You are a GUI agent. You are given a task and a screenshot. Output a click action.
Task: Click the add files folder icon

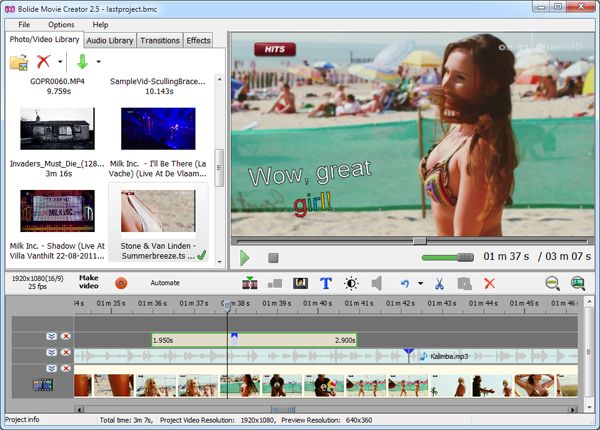click(x=19, y=62)
